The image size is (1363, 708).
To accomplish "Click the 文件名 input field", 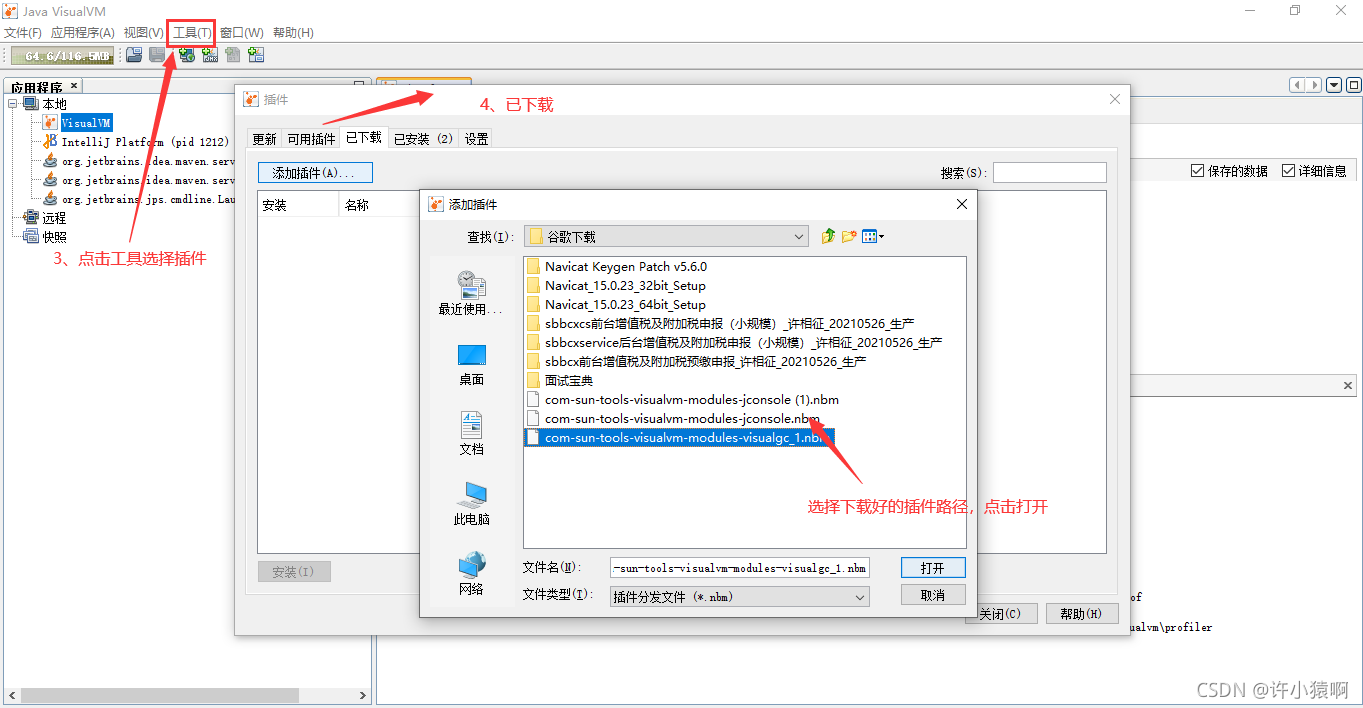I will tap(740, 568).
